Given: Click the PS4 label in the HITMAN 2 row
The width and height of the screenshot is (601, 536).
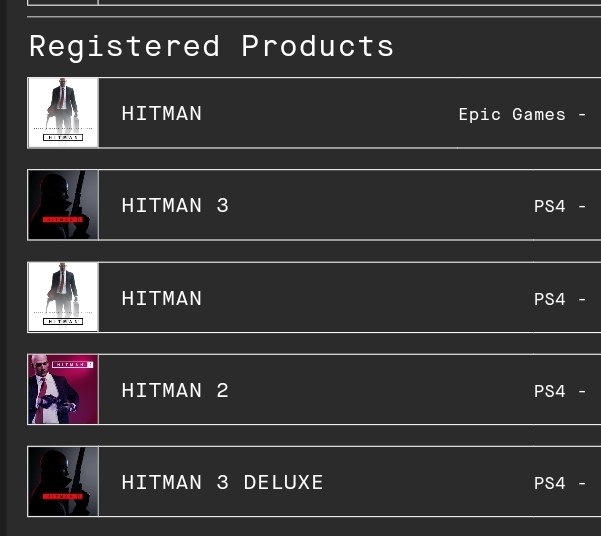Looking at the screenshot, I should point(550,391).
